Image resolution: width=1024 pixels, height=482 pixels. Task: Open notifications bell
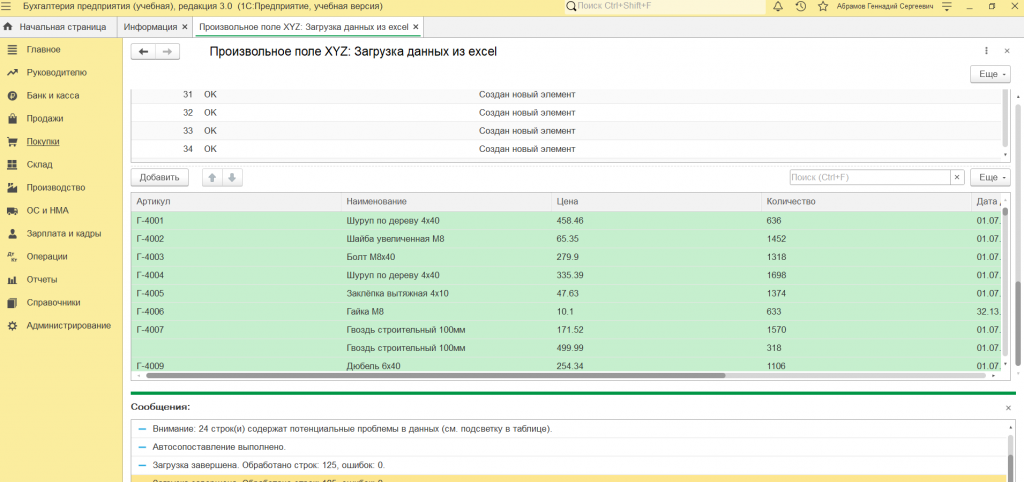pos(778,6)
